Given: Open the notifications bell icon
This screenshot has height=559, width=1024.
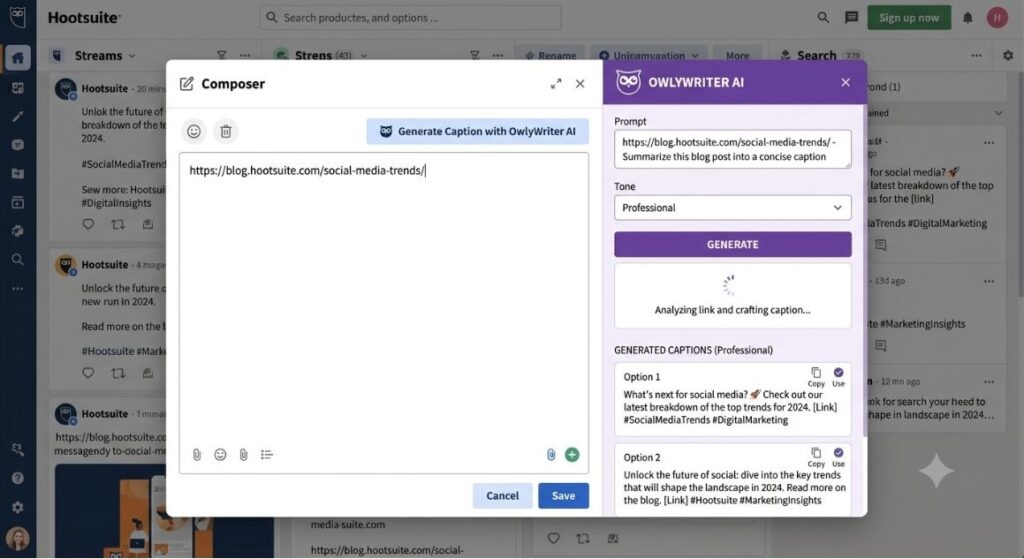Looking at the screenshot, I should 968,18.
